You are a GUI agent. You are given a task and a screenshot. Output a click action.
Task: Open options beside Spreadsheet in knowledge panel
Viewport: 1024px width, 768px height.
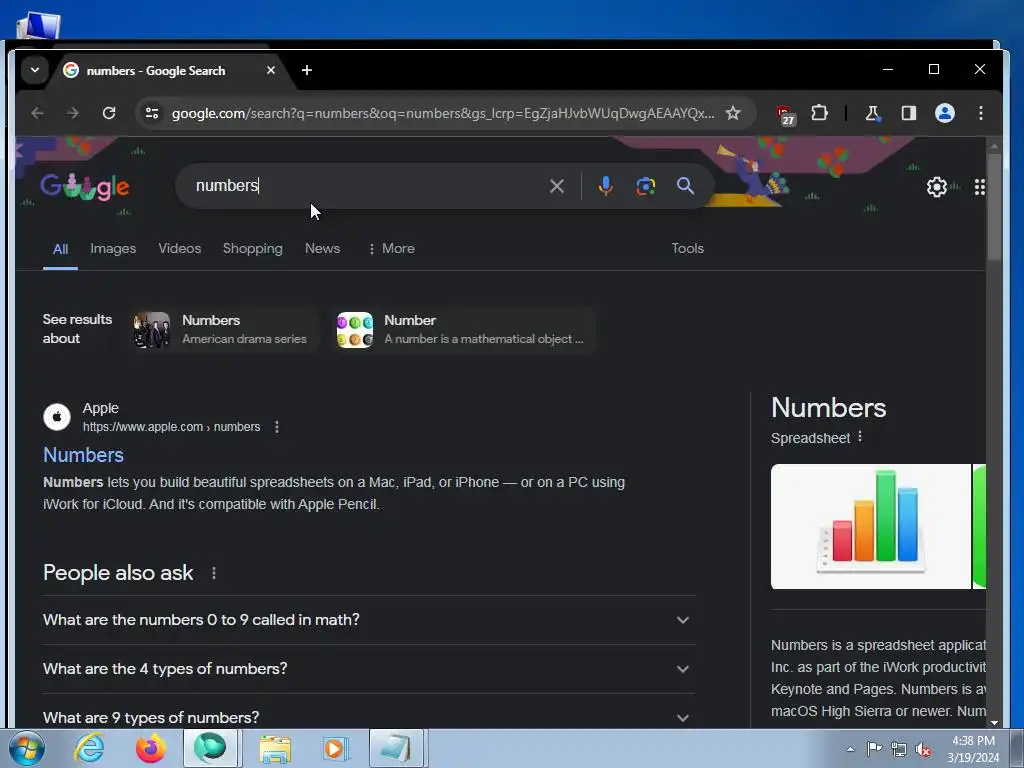pos(860,437)
